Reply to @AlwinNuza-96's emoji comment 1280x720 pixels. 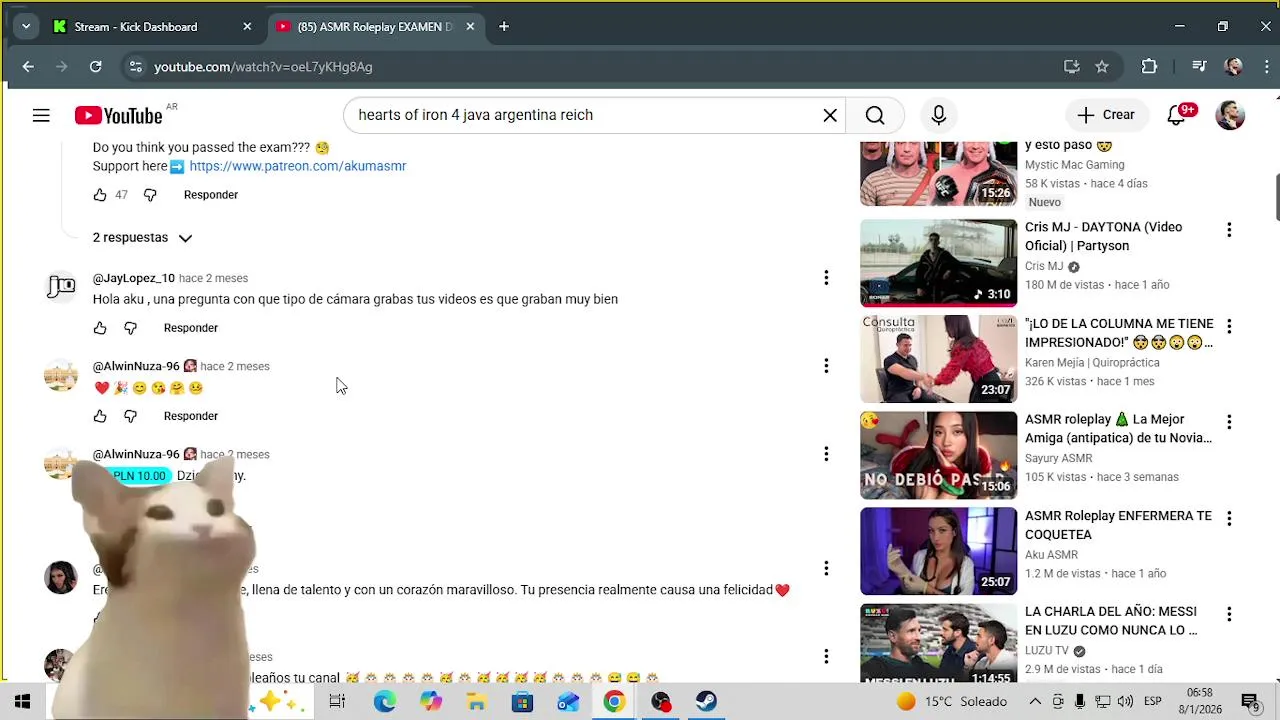point(191,416)
